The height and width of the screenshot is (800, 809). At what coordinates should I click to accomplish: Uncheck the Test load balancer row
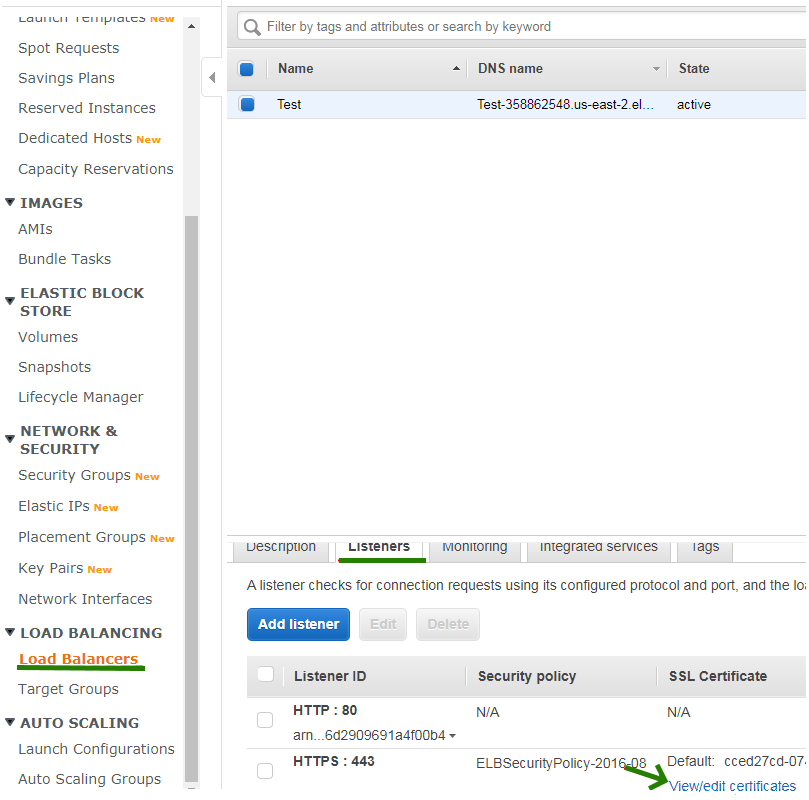247,104
